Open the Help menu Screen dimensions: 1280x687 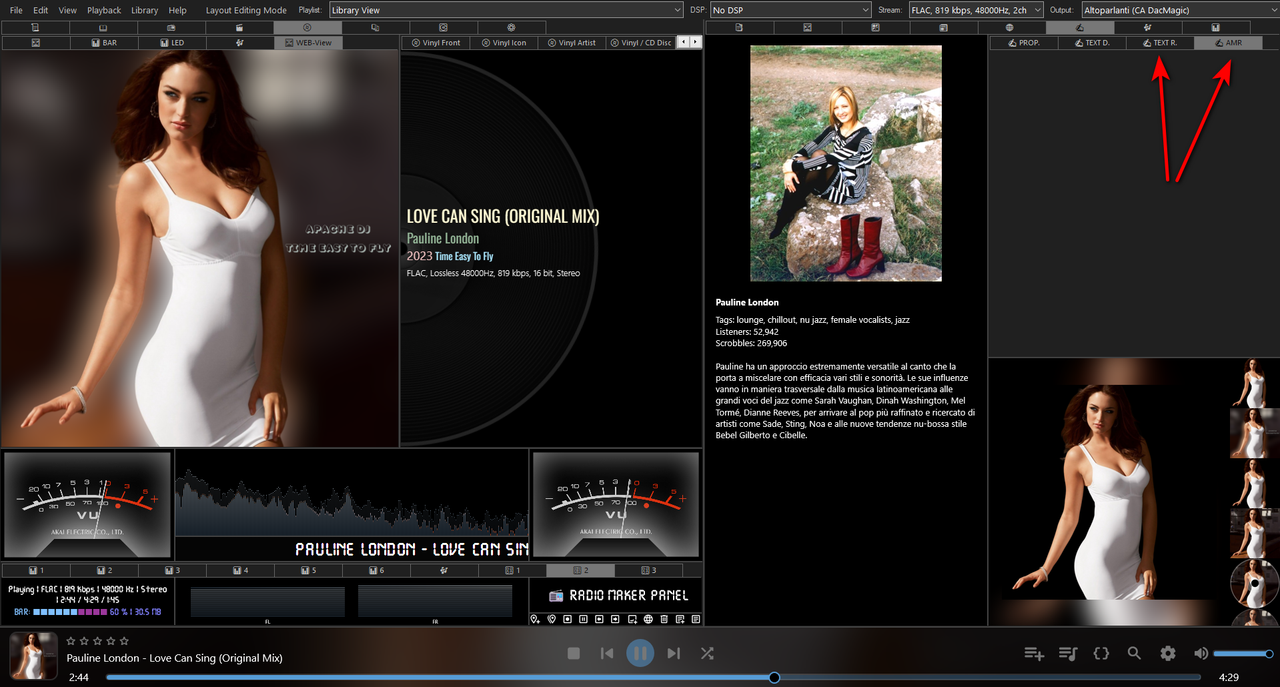tap(178, 10)
